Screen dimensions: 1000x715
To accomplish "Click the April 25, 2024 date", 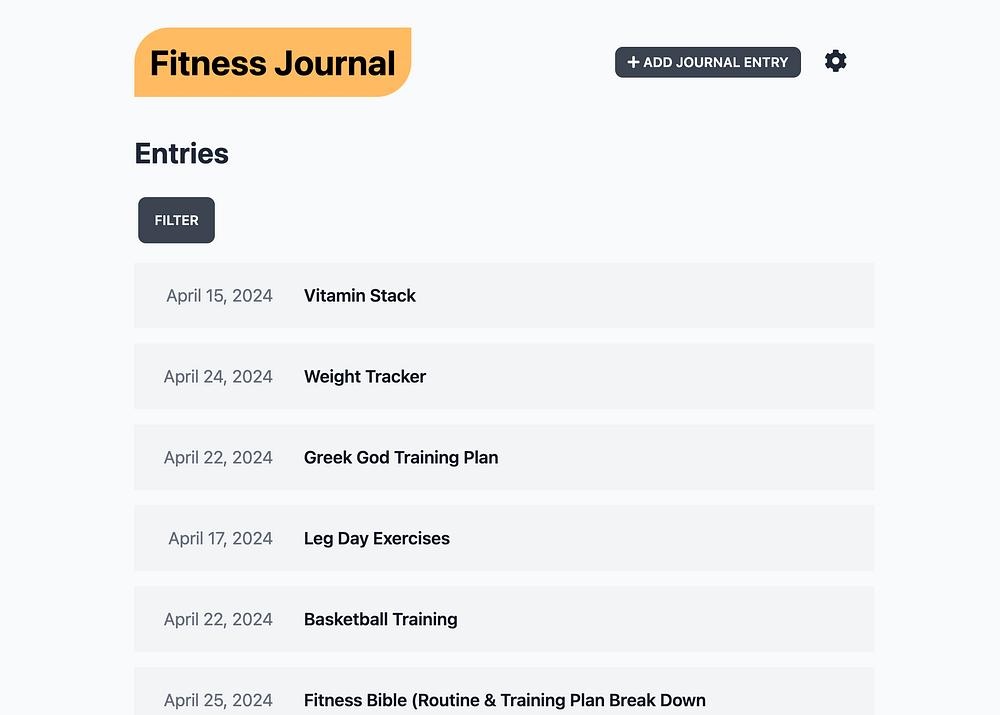I will tap(218, 700).
